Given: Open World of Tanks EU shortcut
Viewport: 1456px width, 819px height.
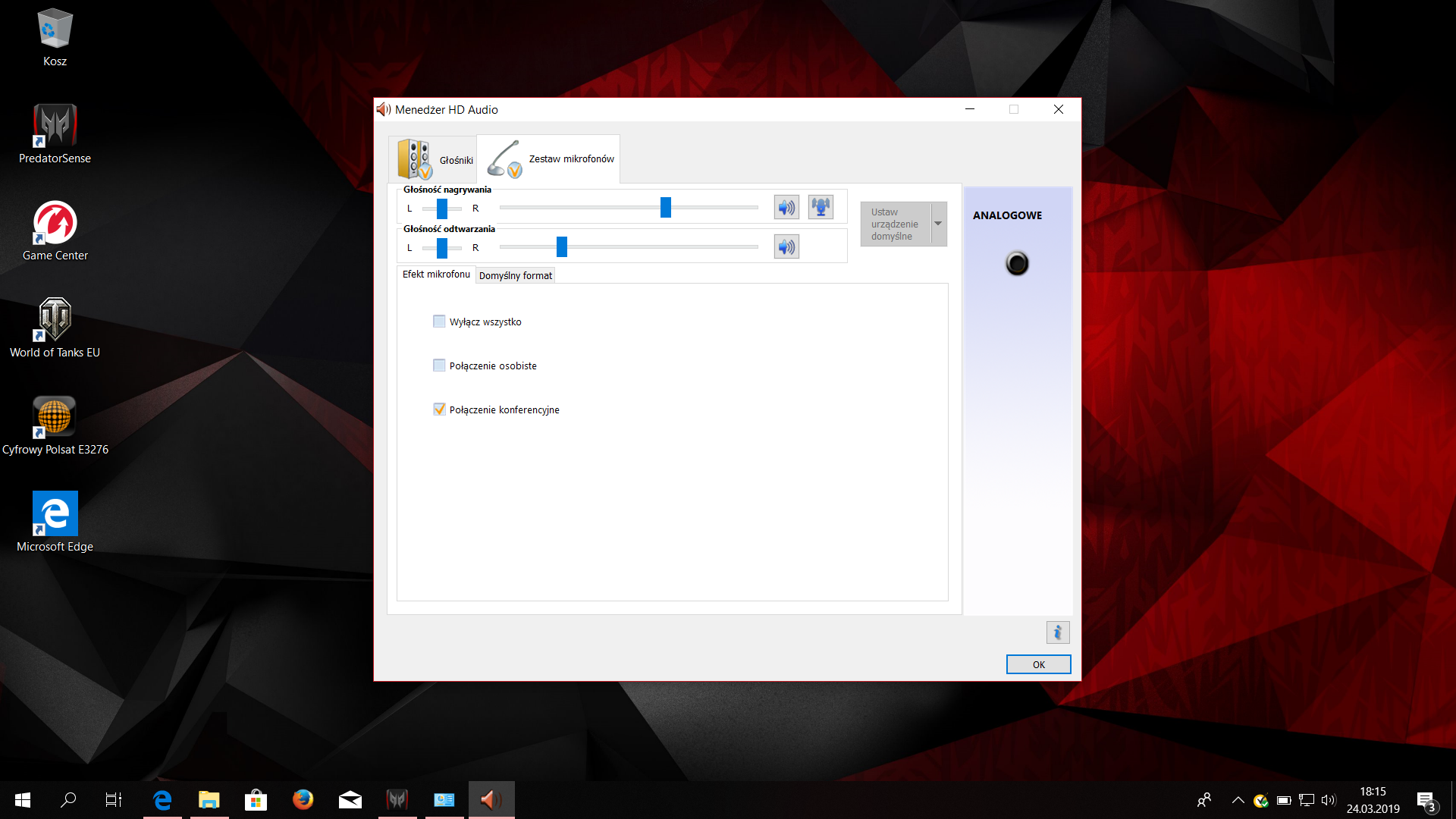Looking at the screenshot, I should (x=55, y=328).
